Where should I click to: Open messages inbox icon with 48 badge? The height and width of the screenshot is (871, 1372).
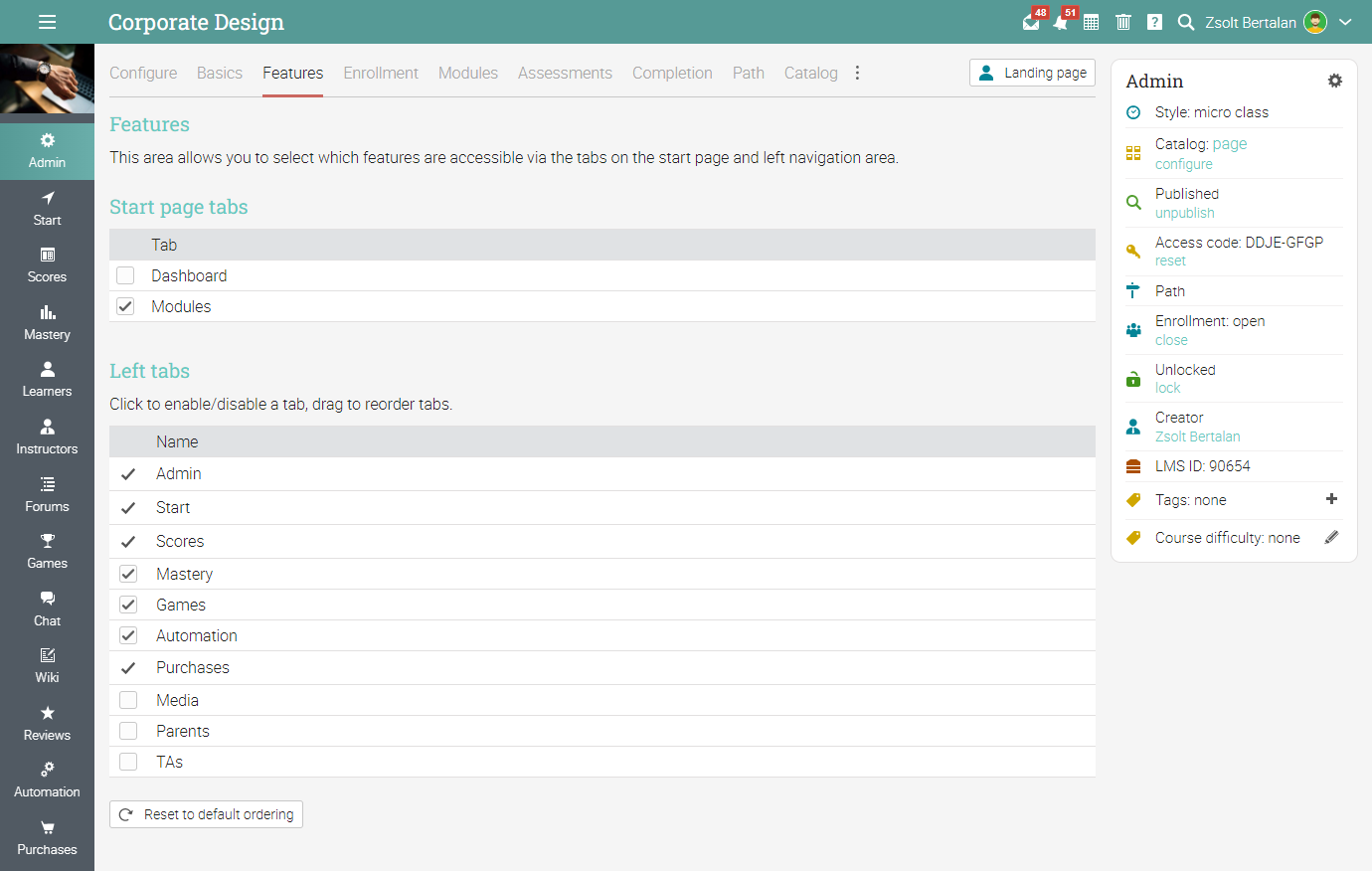tap(1032, 21)
